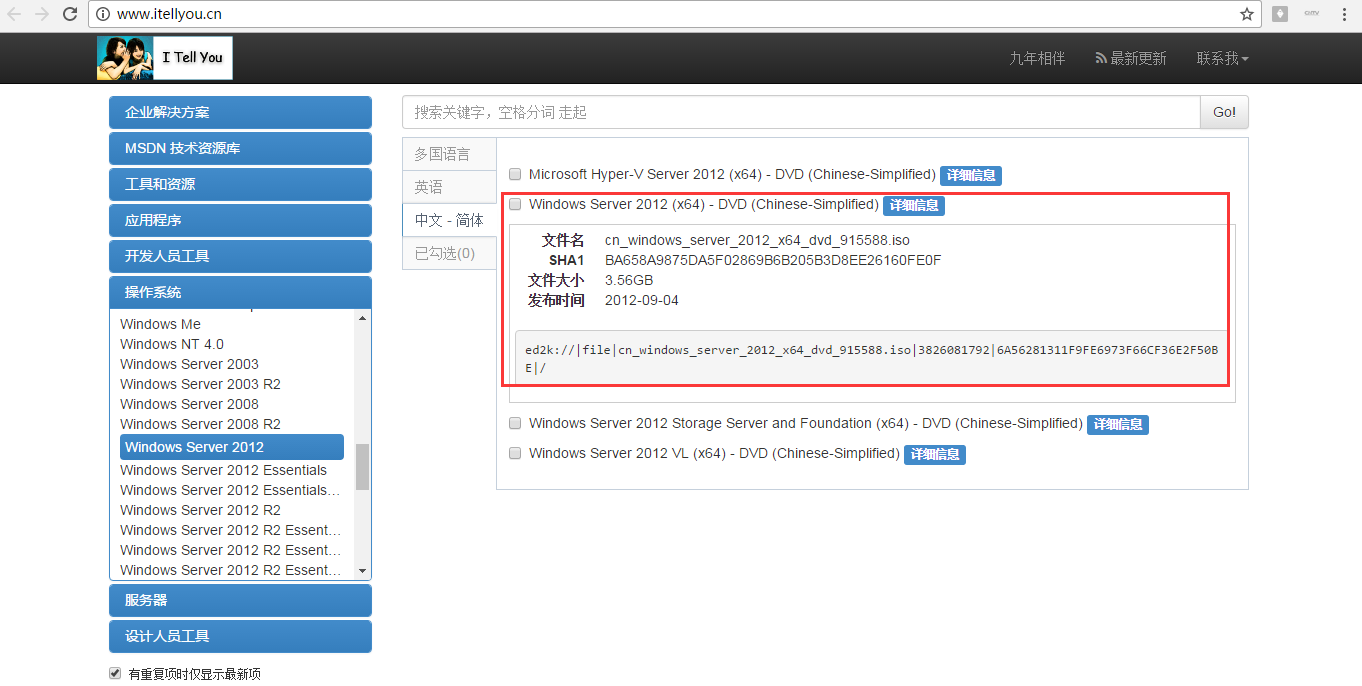This screenshot has height=686, width=1362.
Task: Reload the page with refresh icon
Action: pos(70,14)
